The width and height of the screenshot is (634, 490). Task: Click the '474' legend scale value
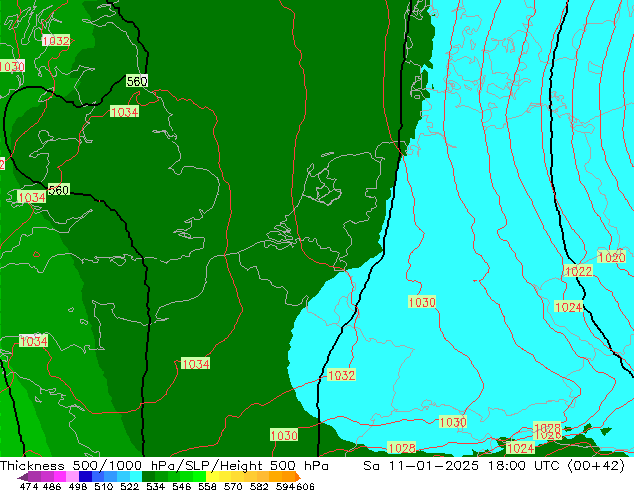29,486
